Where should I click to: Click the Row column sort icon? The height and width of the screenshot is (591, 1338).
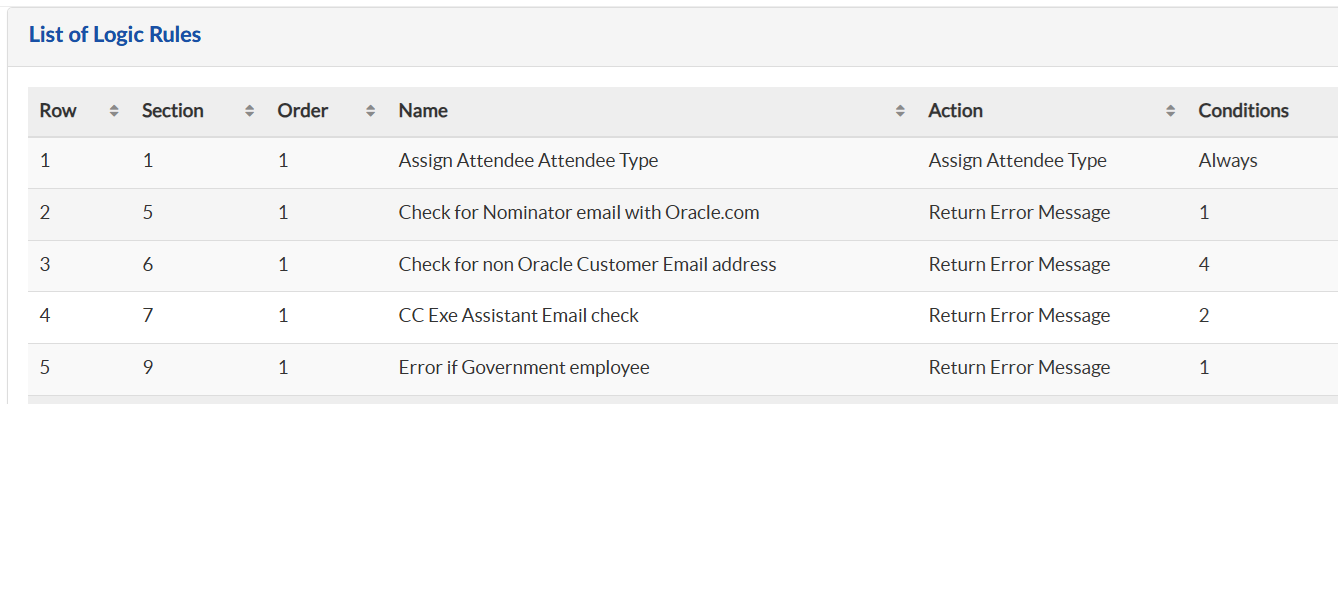pyautogui.click(x=114, y=111)
